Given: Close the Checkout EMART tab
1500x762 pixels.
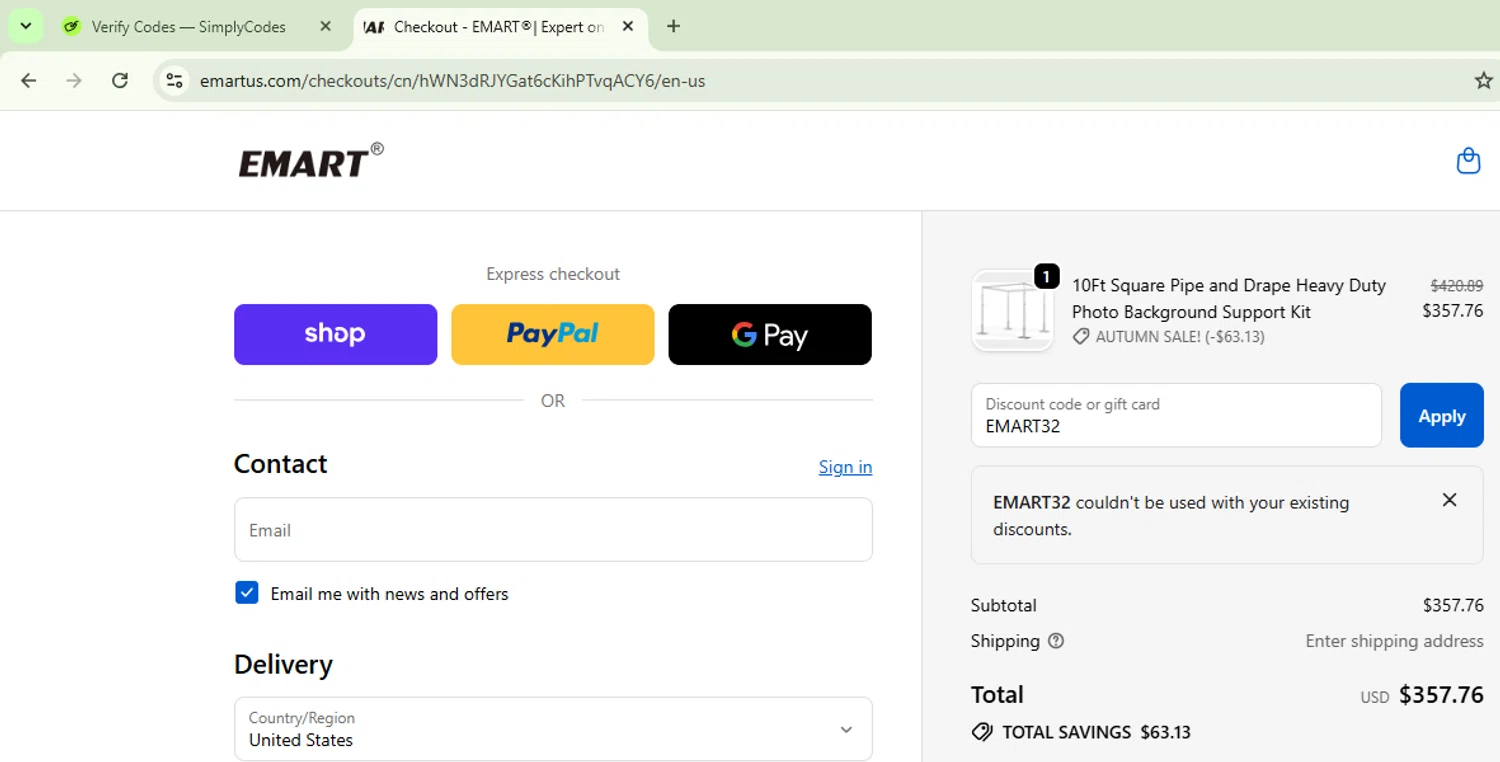Looking at the screenshot, I should click(x=628, y=26).
